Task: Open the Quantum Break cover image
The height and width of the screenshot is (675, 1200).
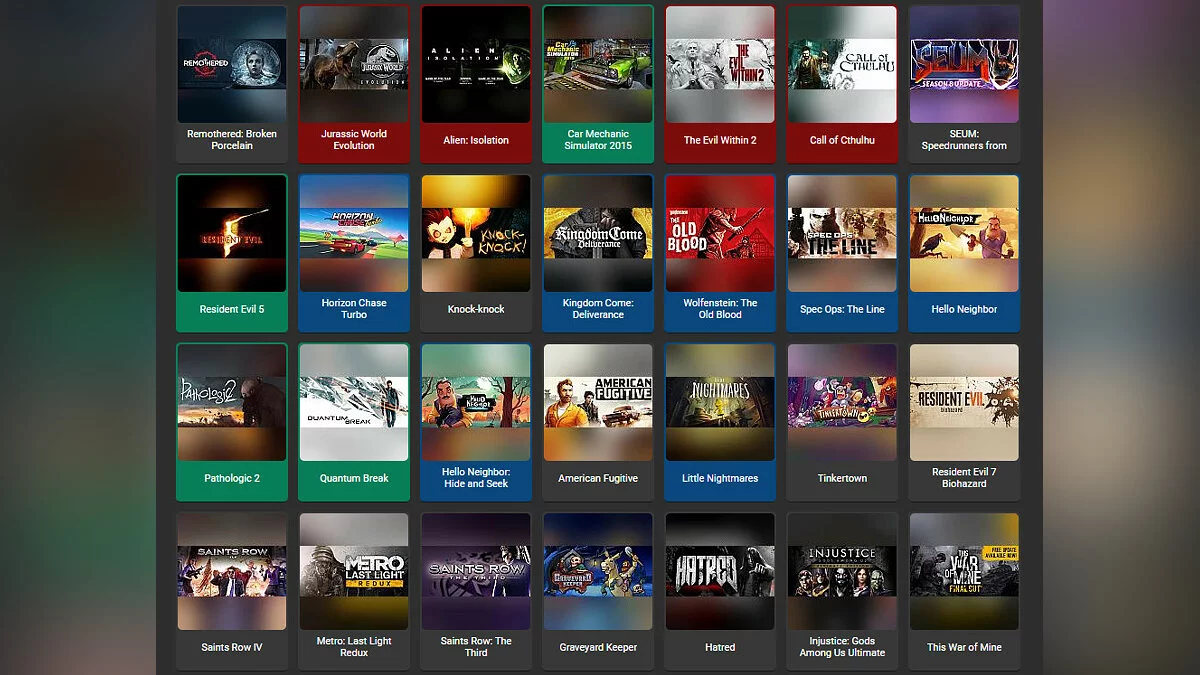Action: (354, 402)
